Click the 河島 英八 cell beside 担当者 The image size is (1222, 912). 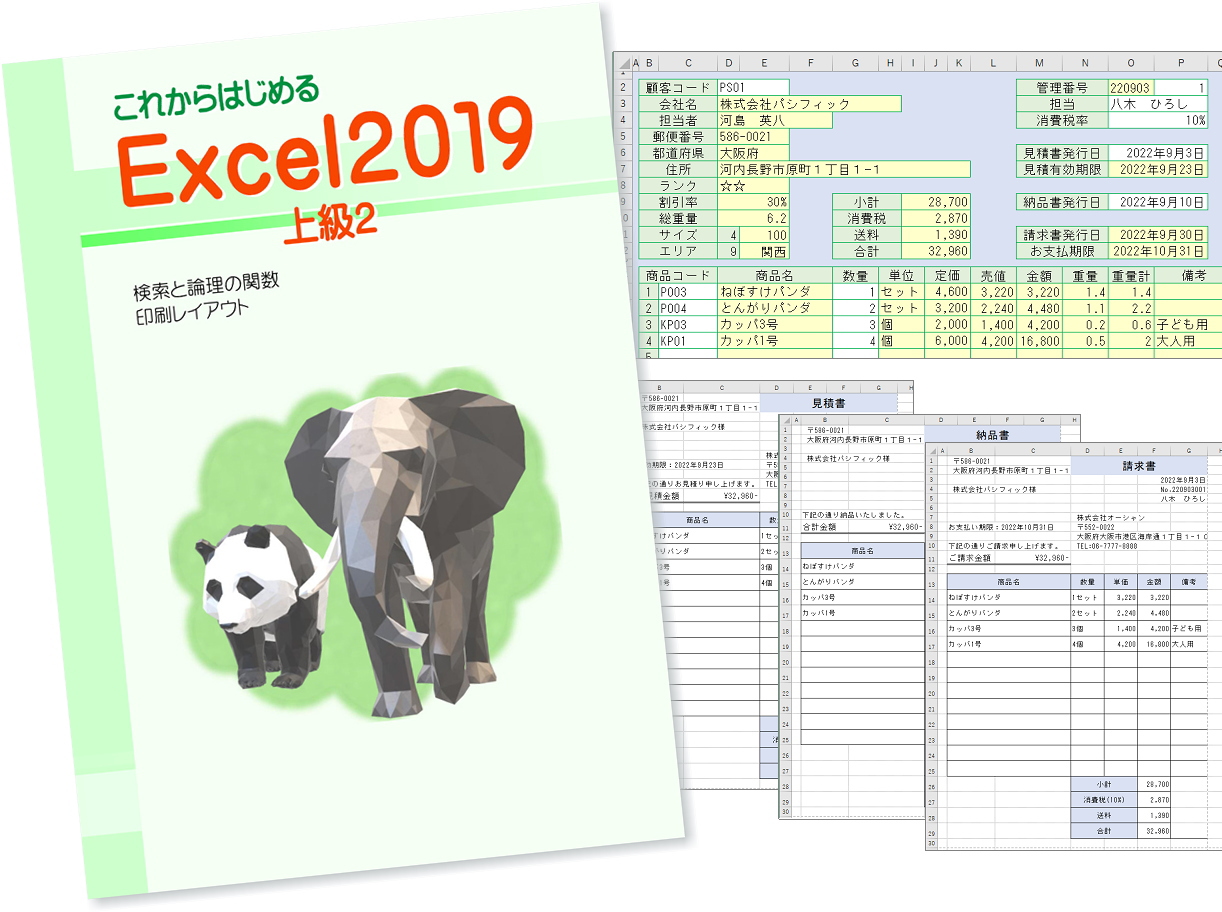774,120
